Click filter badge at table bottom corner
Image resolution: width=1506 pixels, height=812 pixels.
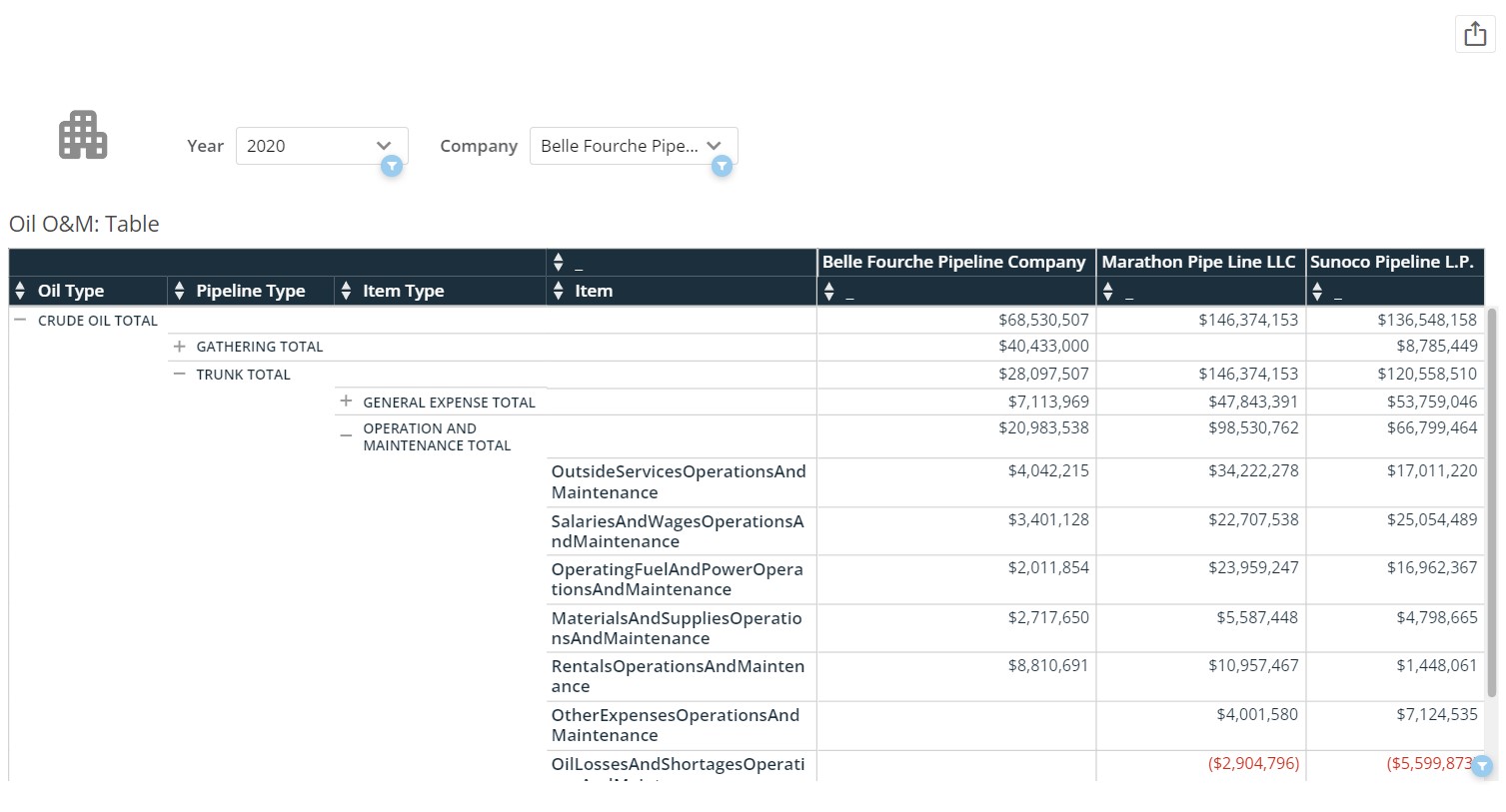coord(1482,766)
